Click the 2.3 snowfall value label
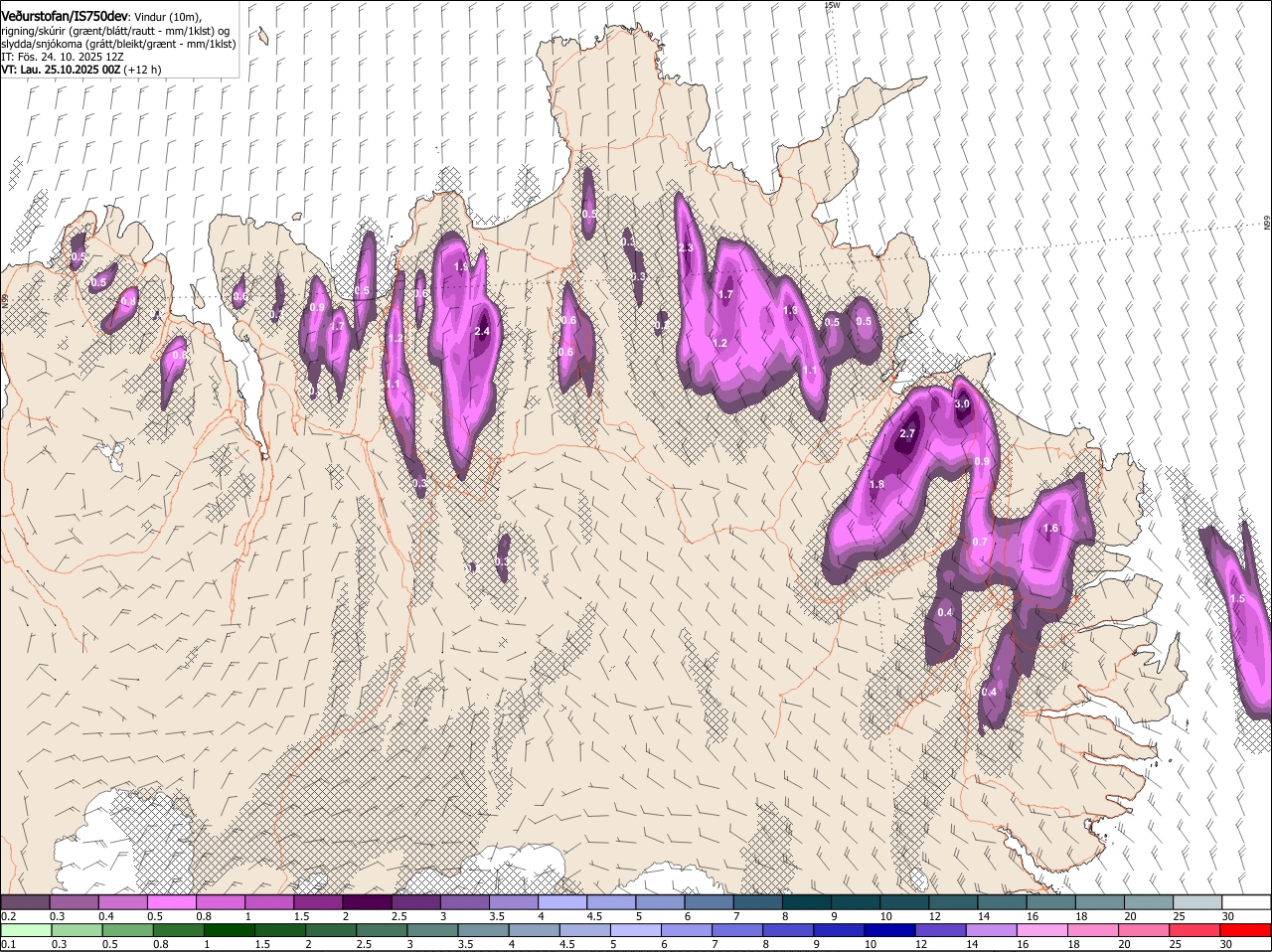Viewport: 1272px width, 952px height. 685,248
